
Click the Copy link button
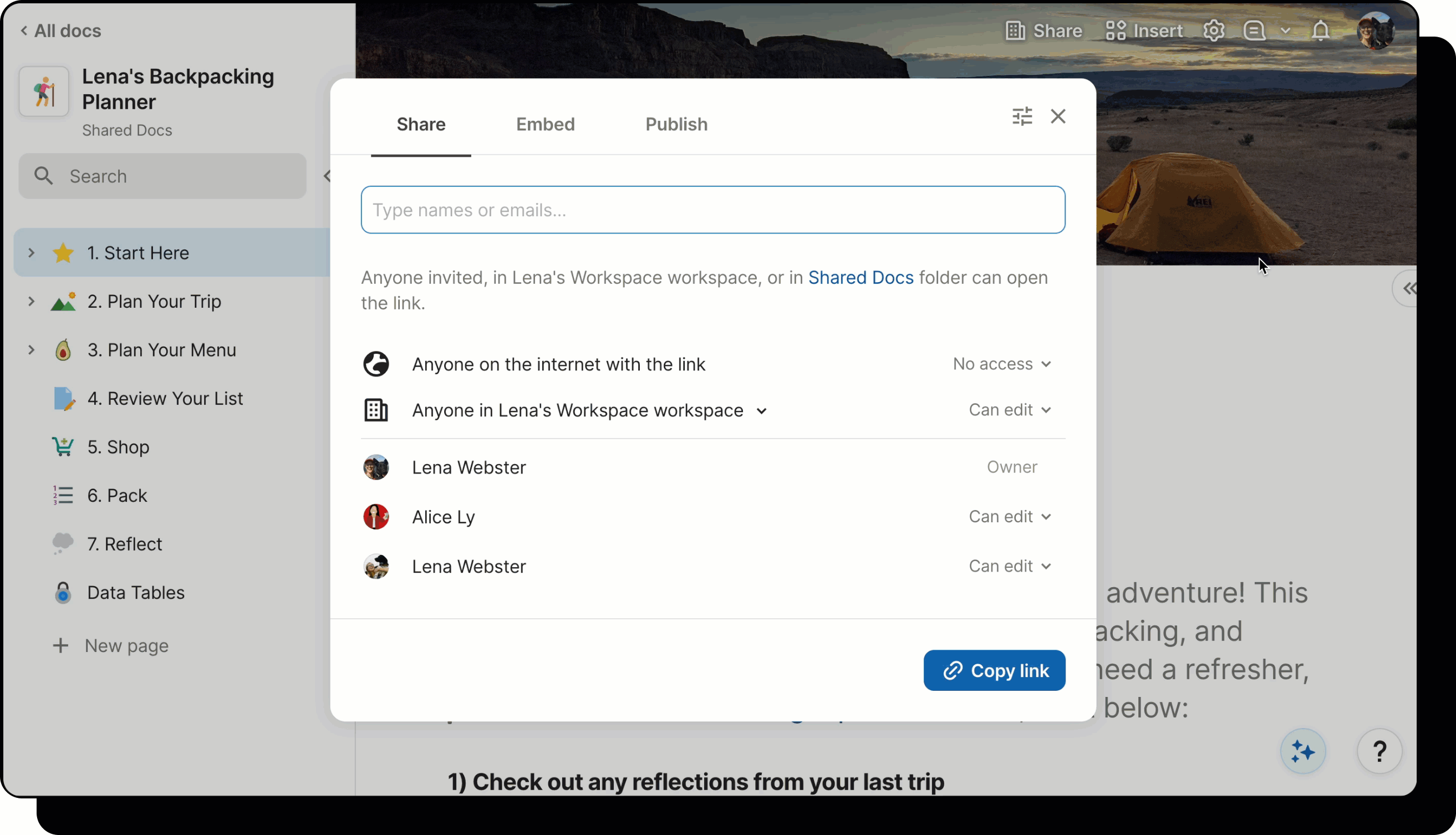pos(994,670)
